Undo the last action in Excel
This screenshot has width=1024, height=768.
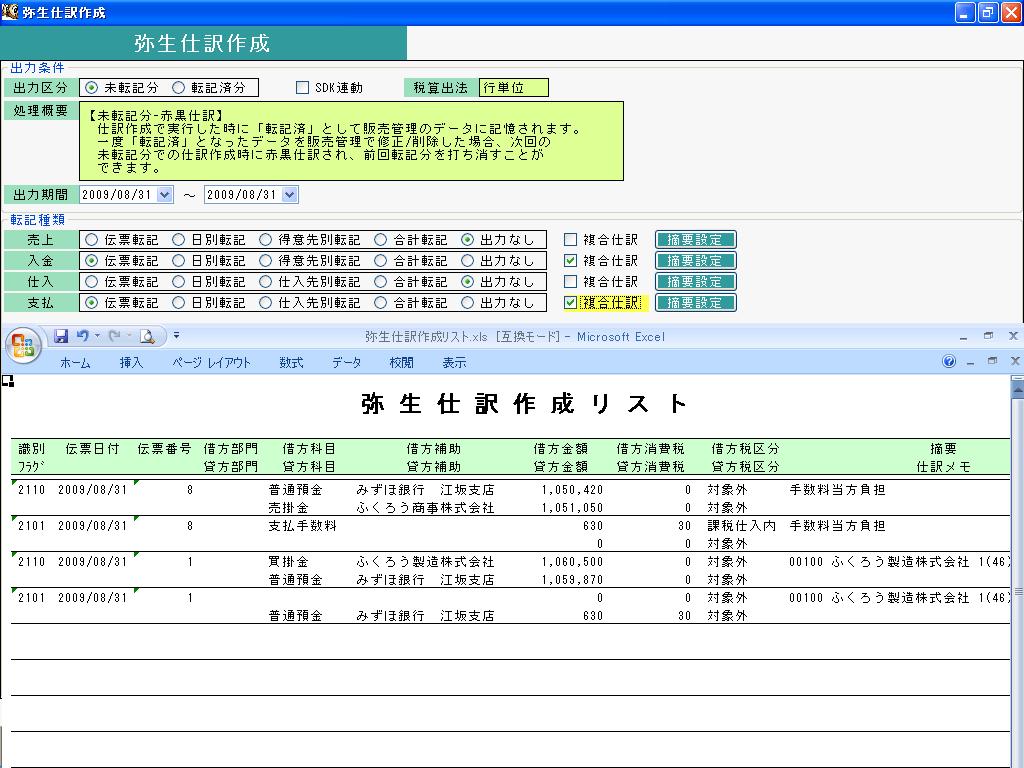tap(82, 336)
